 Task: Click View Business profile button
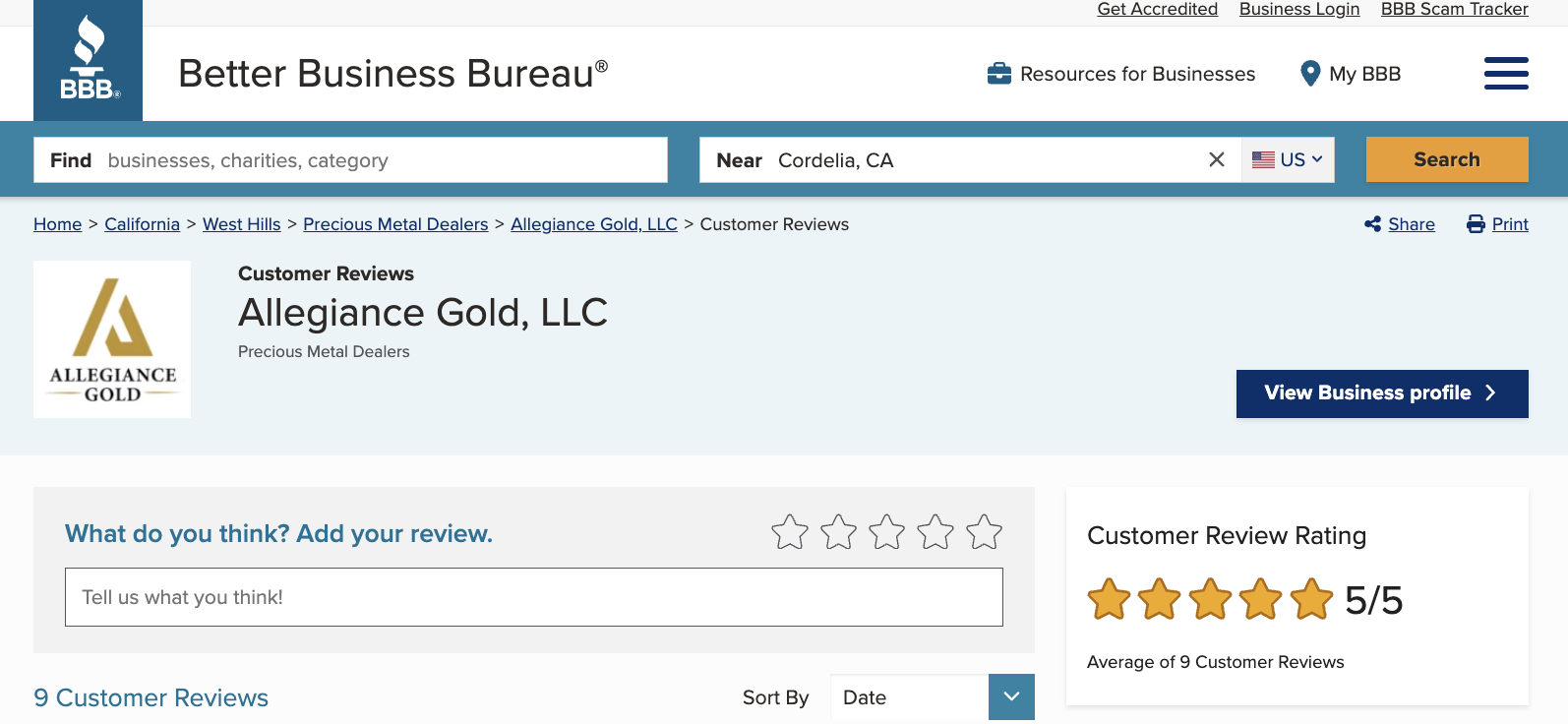point(1382,393)
